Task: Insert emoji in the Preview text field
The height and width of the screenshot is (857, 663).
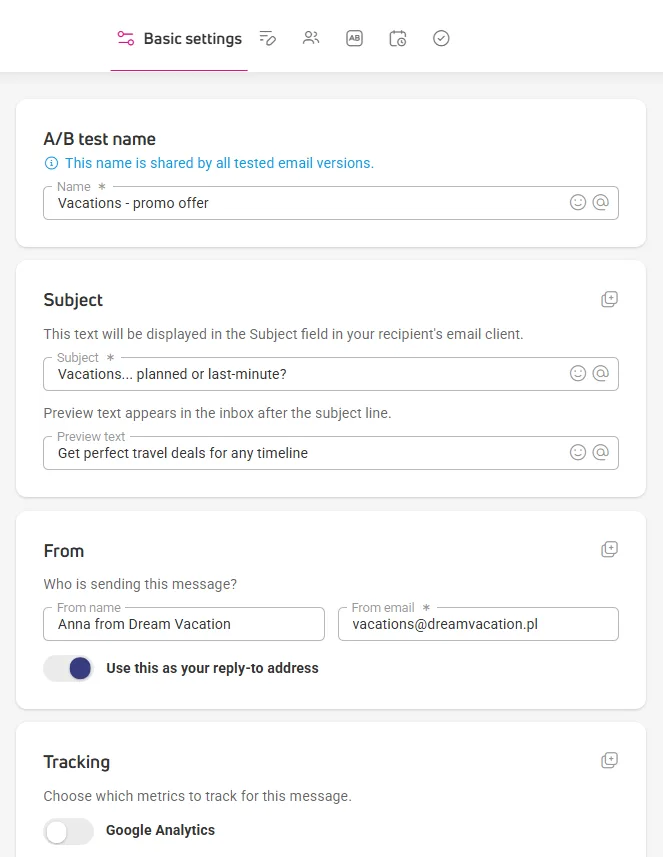Action: [x=578, y=452]
